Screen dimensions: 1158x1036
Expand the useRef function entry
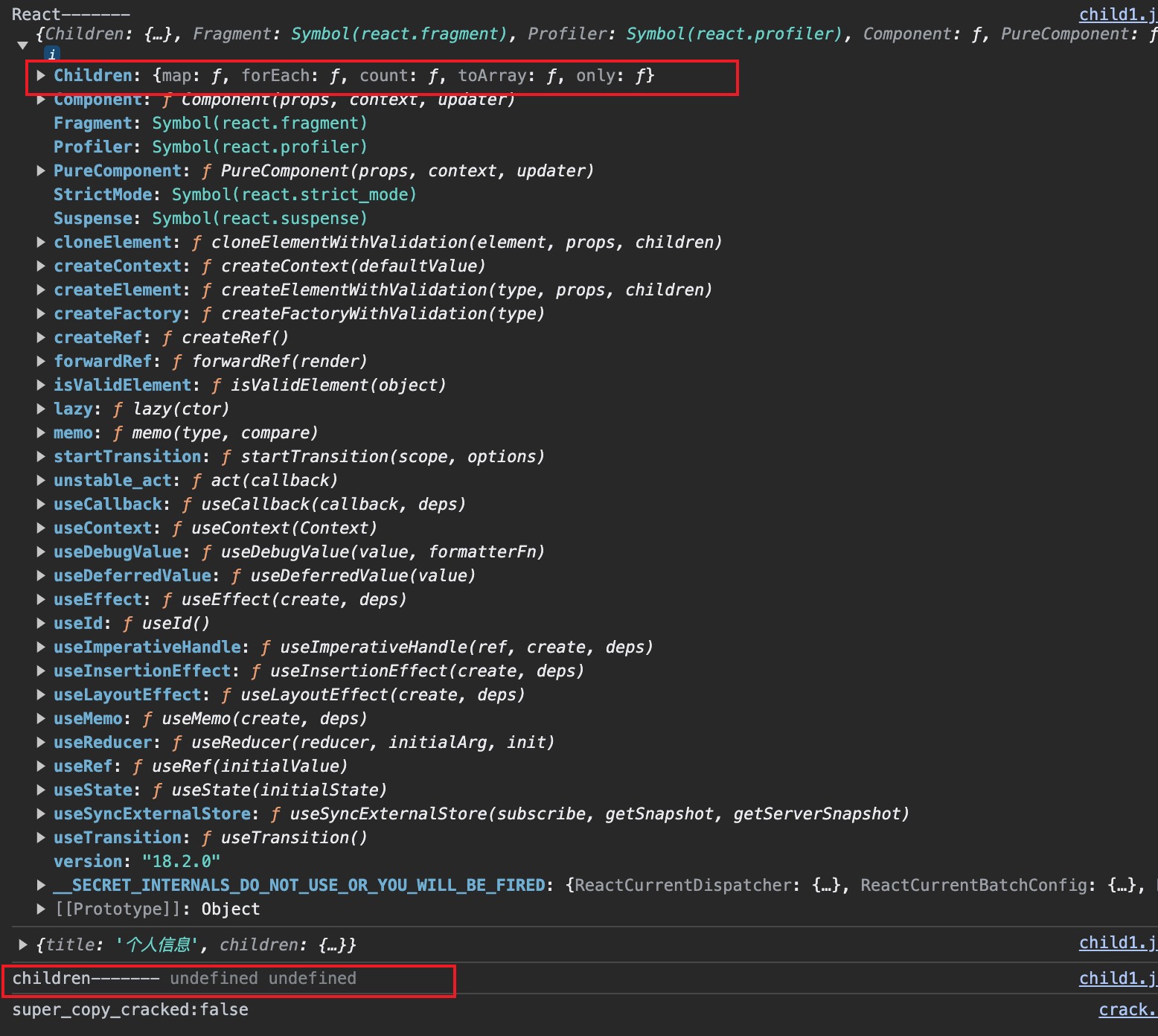tap(42, 766)
